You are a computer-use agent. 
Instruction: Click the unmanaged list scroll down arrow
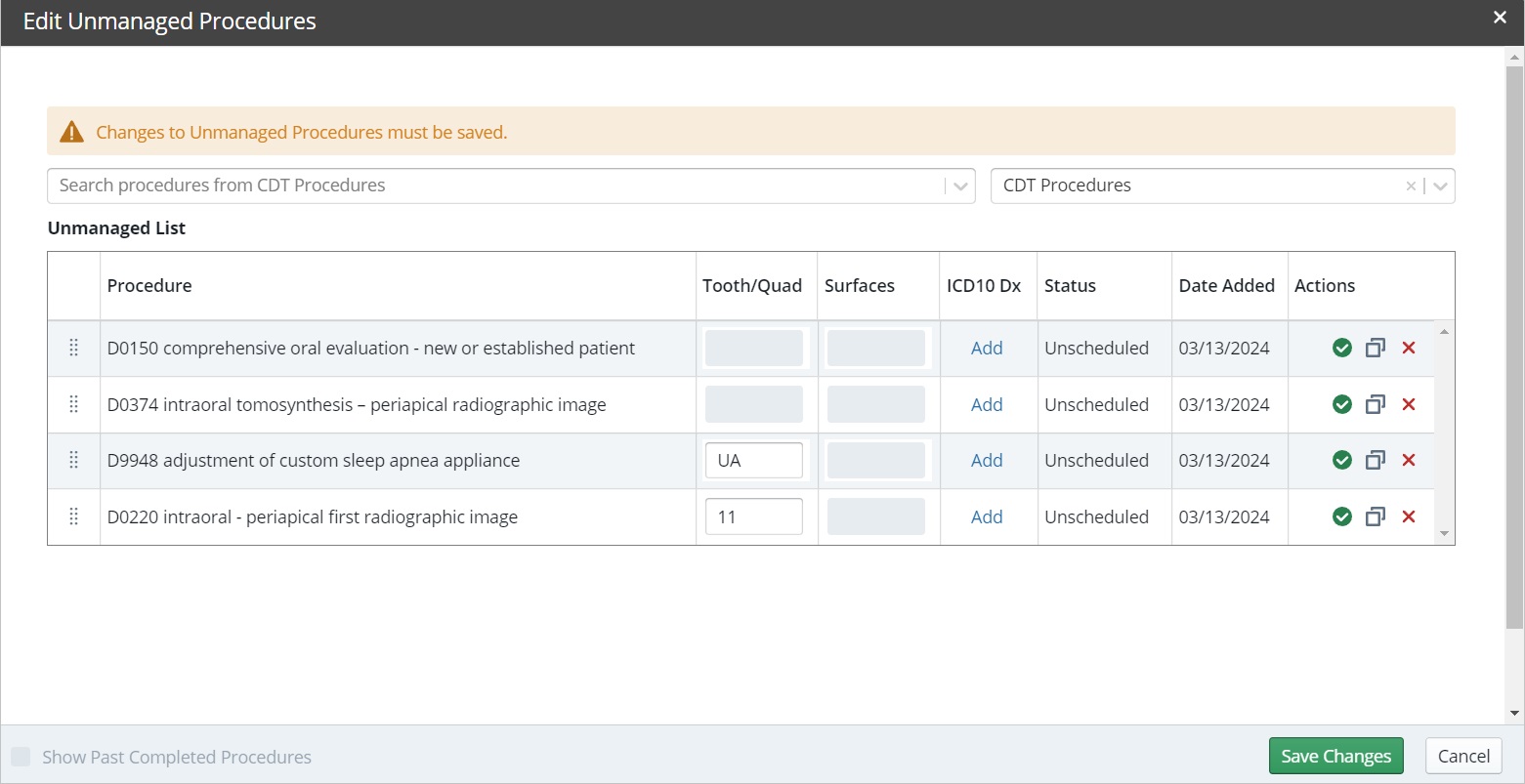1444,534
